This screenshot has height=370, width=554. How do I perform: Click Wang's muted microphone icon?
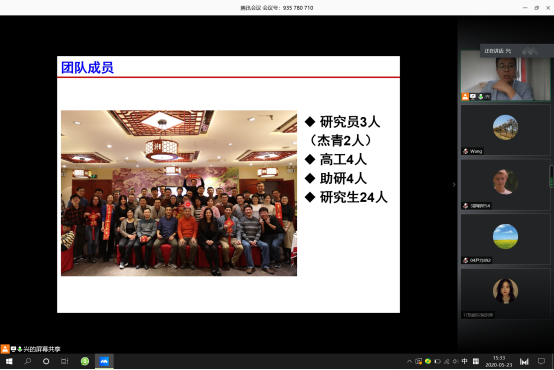466,151
